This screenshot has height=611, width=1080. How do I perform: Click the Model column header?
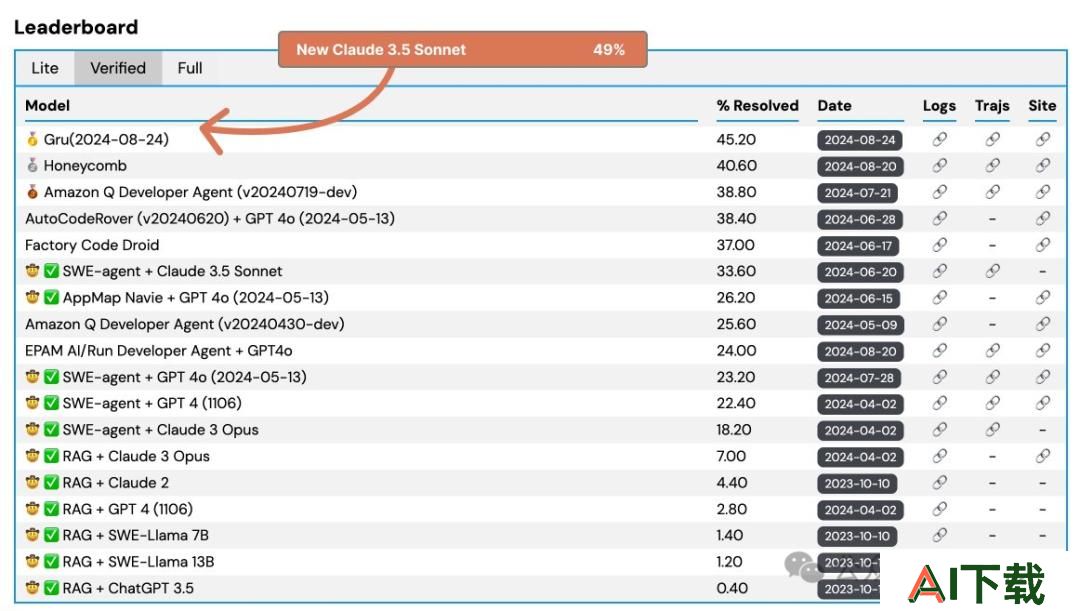tap(48, 106)
